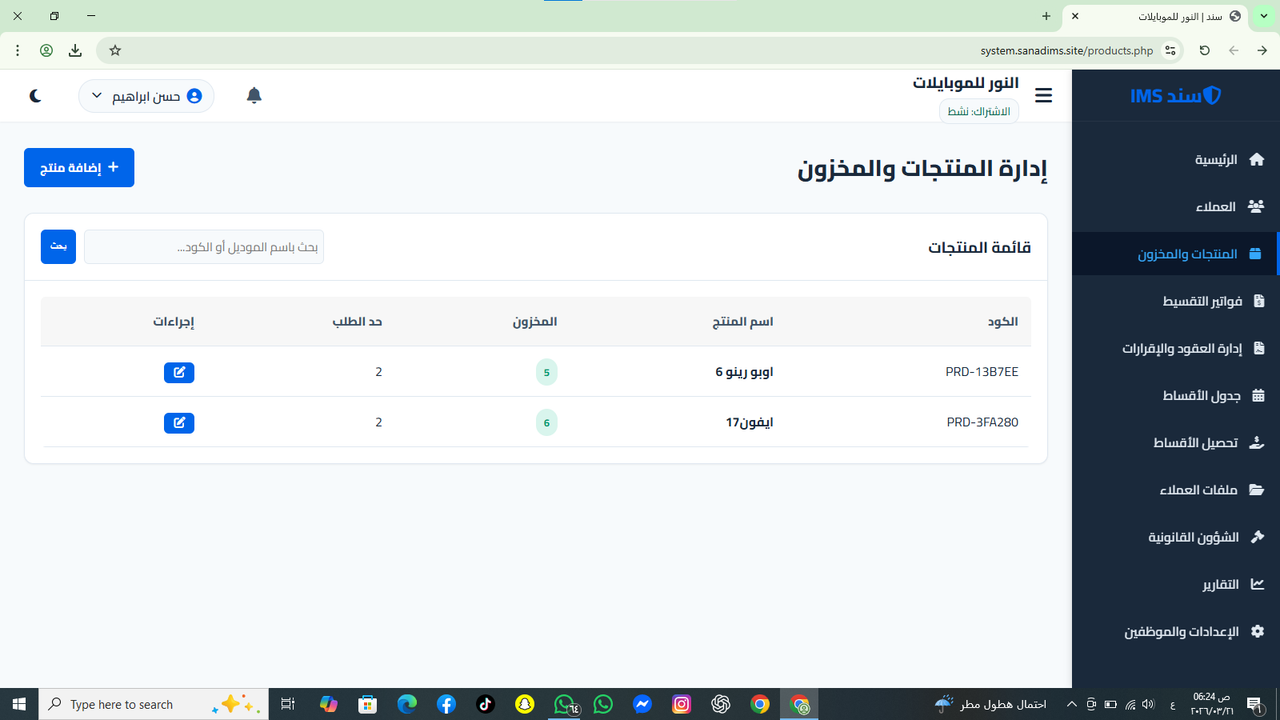This screenshot has width=1280, height=720.
Task: Click the اسم المنتج column header
Action: pyautogui.click(x=742, y=322)
